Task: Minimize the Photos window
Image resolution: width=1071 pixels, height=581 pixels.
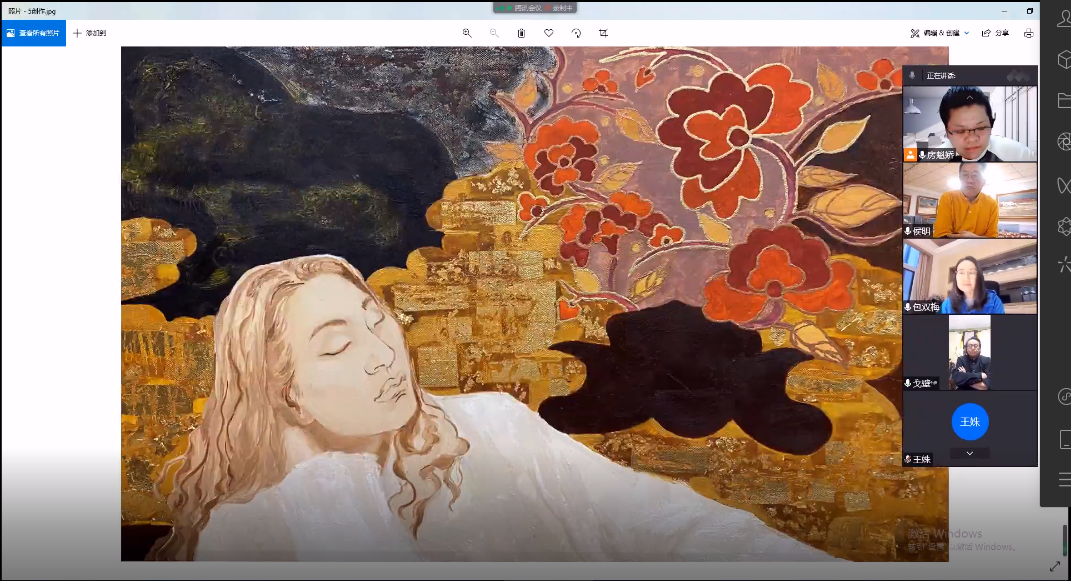Action: pos(1004,11)
